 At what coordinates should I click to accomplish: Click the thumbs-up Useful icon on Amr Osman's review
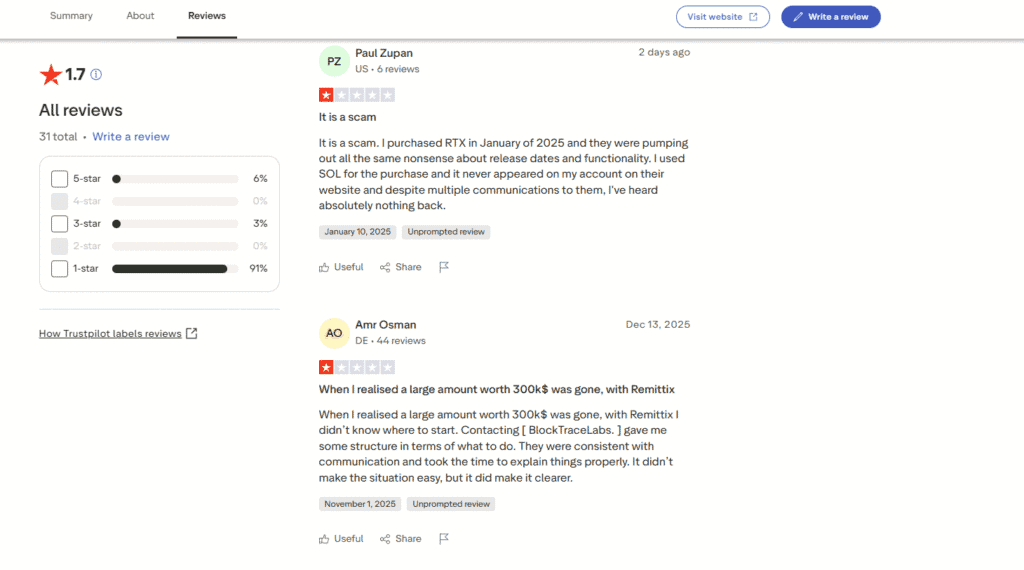click(324, 539)
